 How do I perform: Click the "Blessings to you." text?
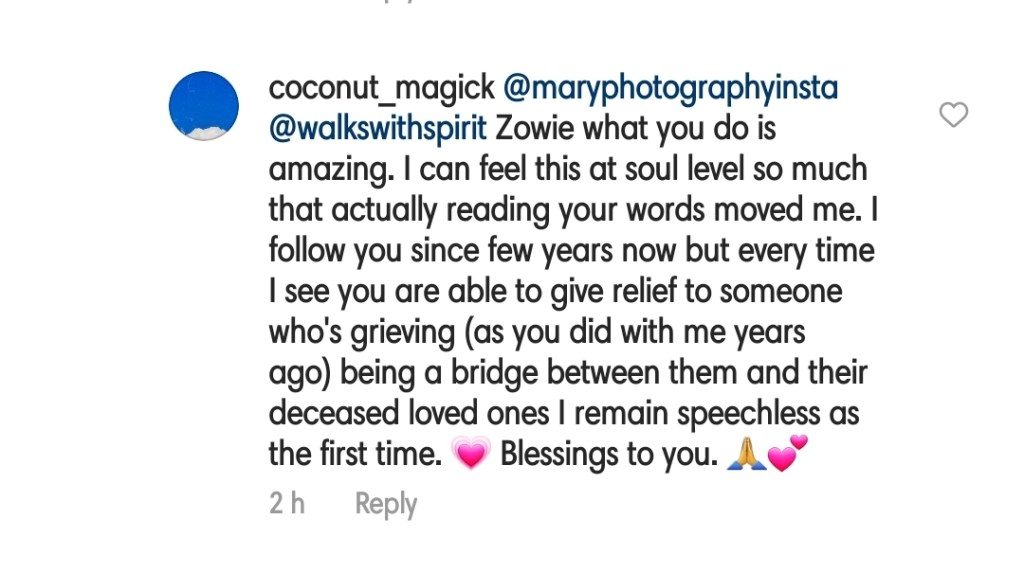point(609,456)
